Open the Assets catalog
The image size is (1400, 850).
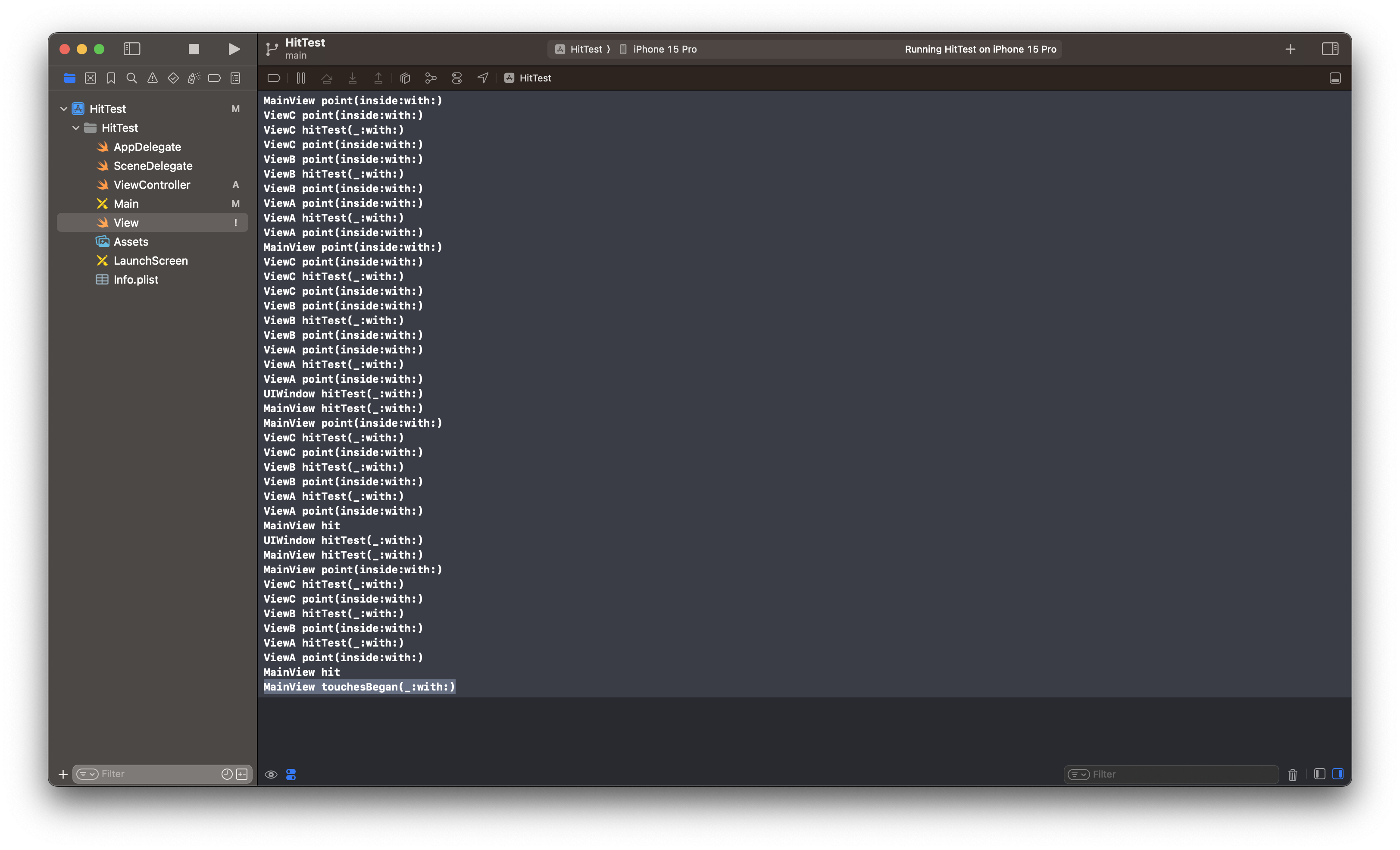(x=152, y=241)
